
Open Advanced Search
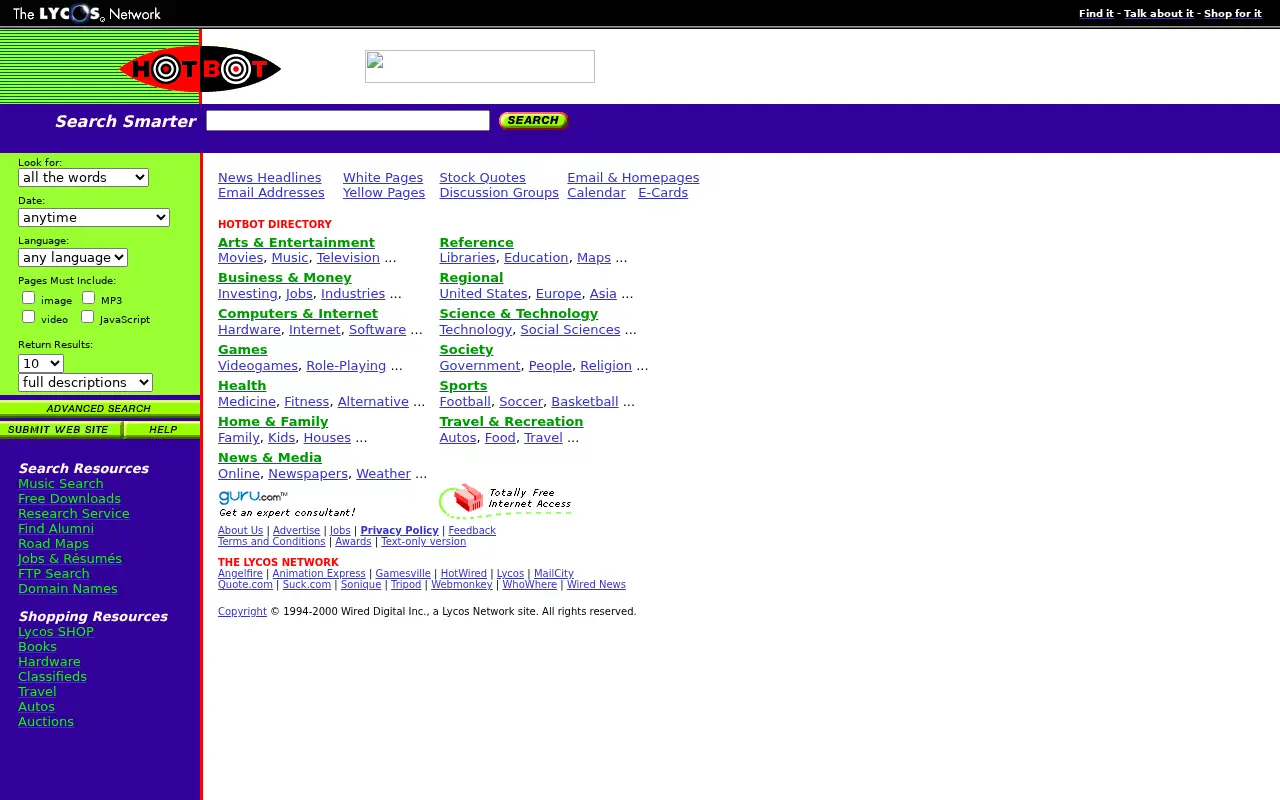point(100,408)
